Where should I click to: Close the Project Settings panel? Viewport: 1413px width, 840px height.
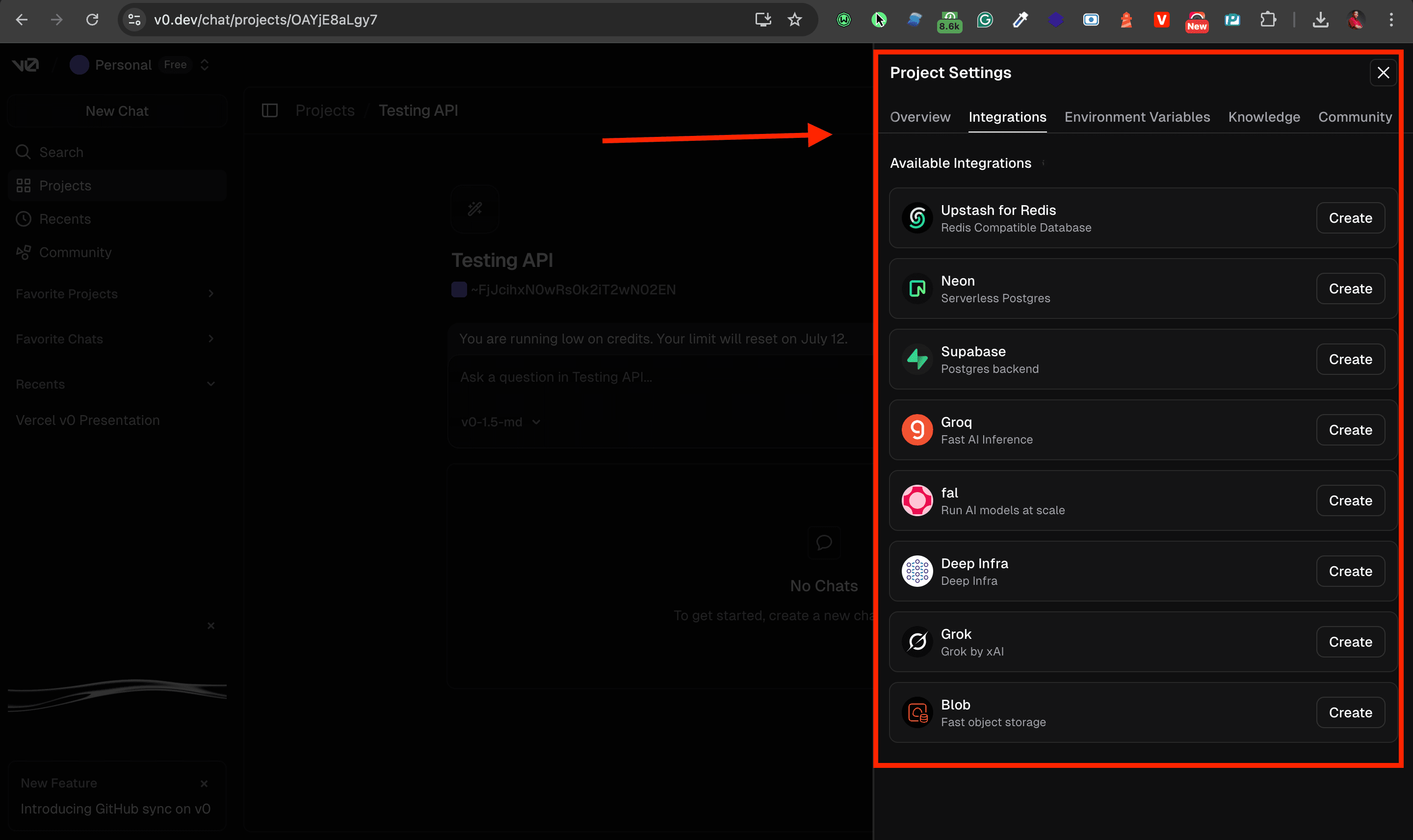(1383, 73)
